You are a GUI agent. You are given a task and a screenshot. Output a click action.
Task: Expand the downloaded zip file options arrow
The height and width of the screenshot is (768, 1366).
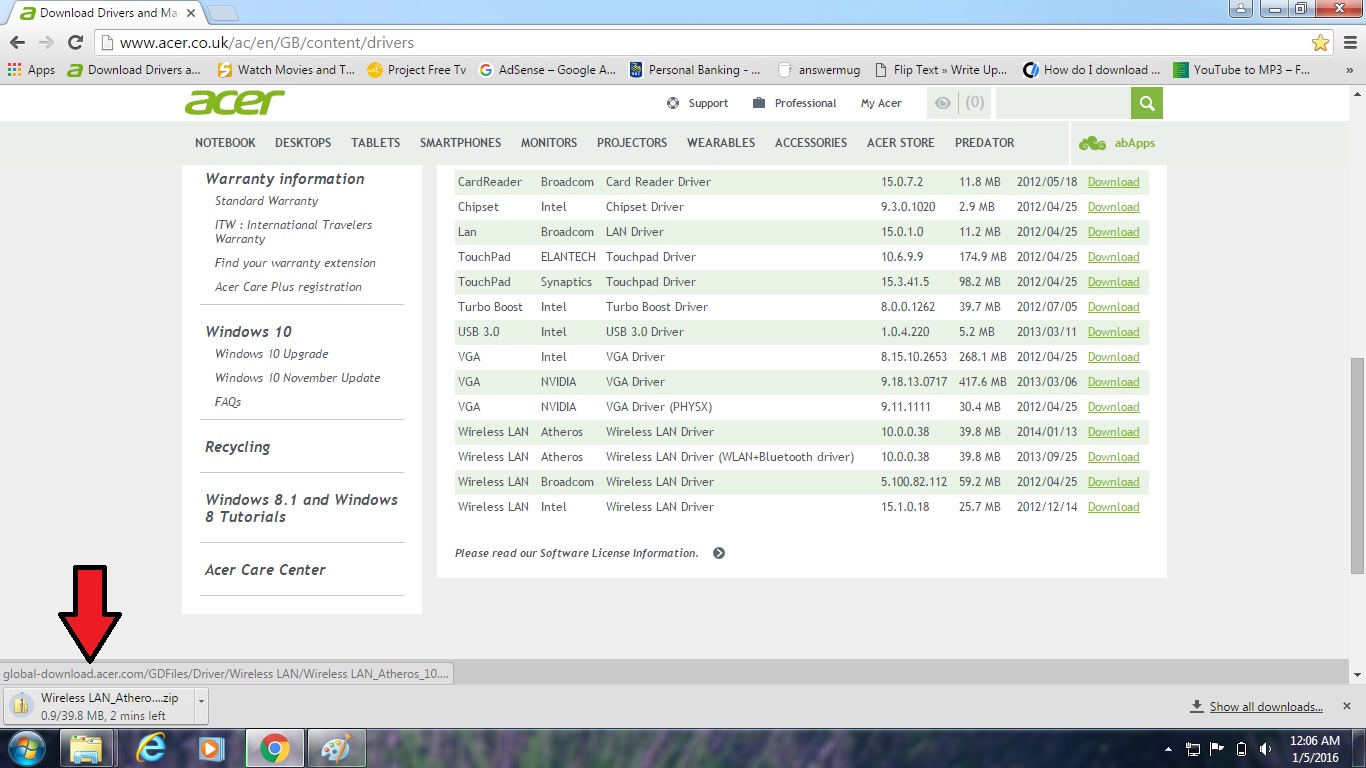[x=201, y=706]
